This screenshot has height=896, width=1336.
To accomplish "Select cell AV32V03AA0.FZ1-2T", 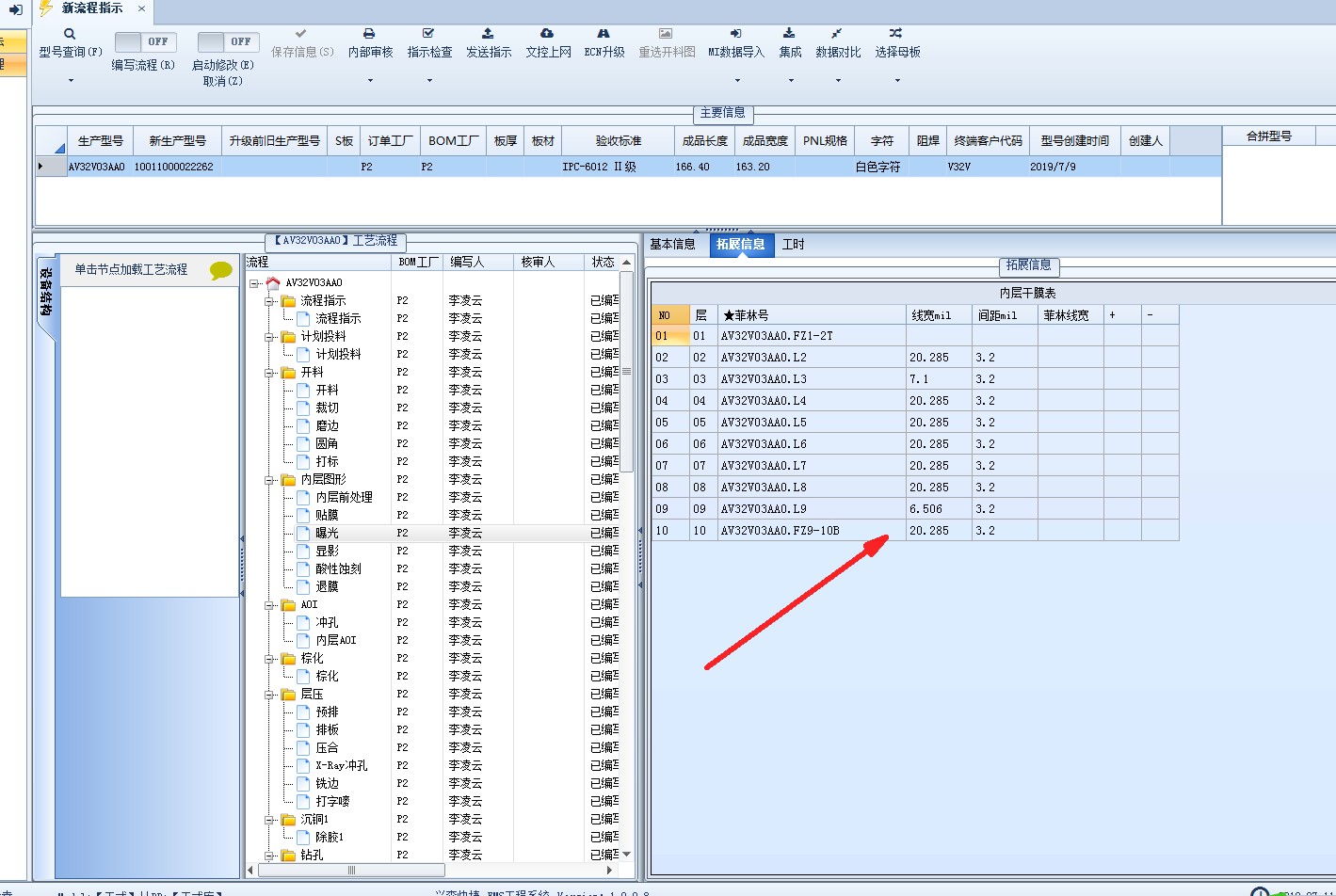I will pos(812,336).
